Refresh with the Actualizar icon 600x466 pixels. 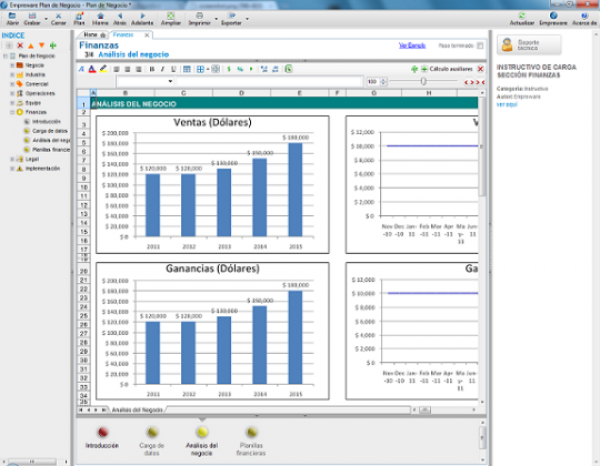(x=522, y=18)
